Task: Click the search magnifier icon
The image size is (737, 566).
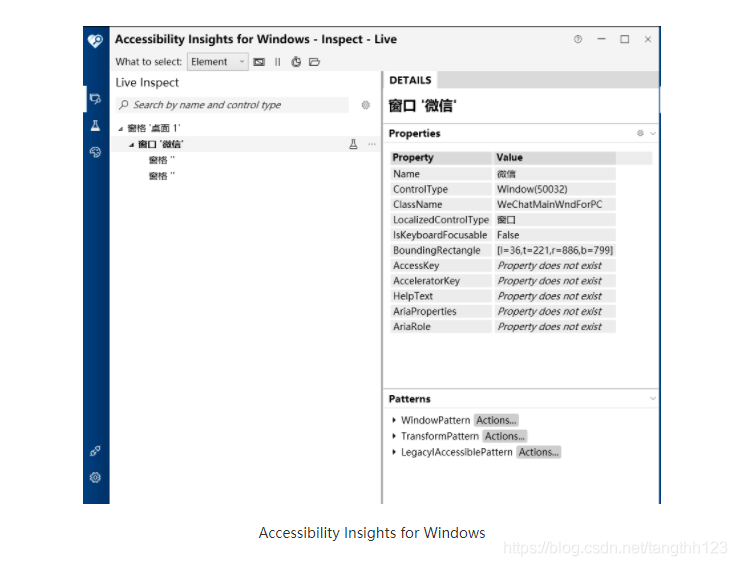Action: 124,105
